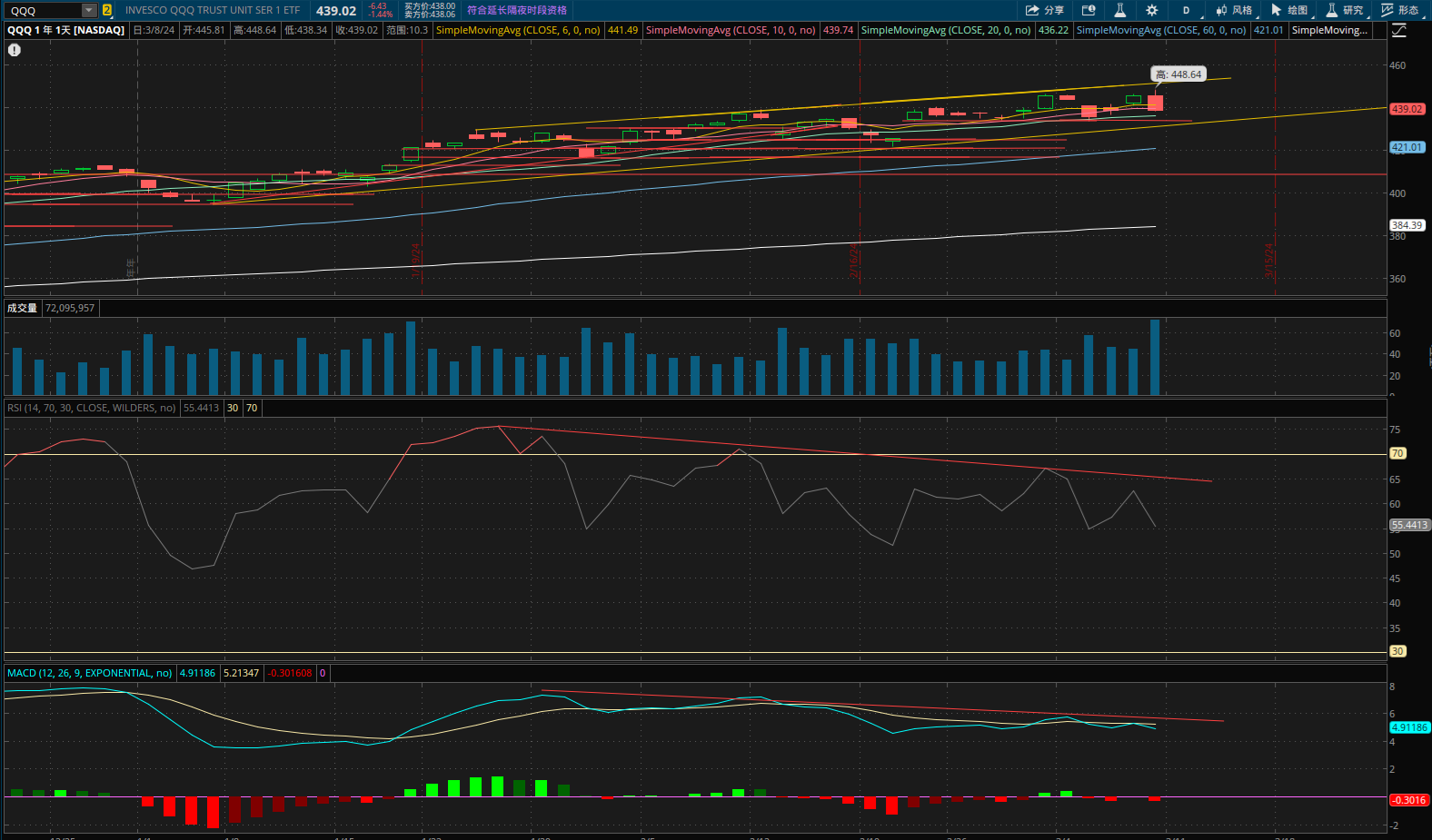This screenshot has height=840, width=1432.
Task: Click the MACD average value 5.21347
Action: pos(241,673)
